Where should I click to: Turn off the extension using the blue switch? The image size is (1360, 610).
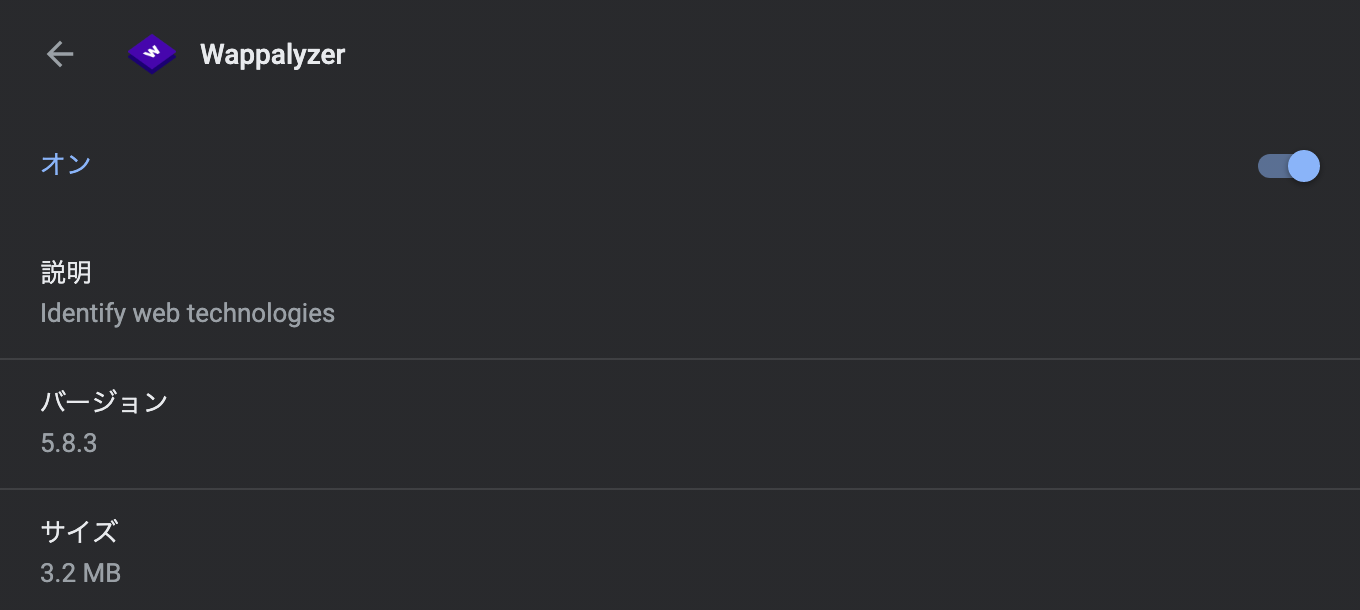tap(1287, 166)
